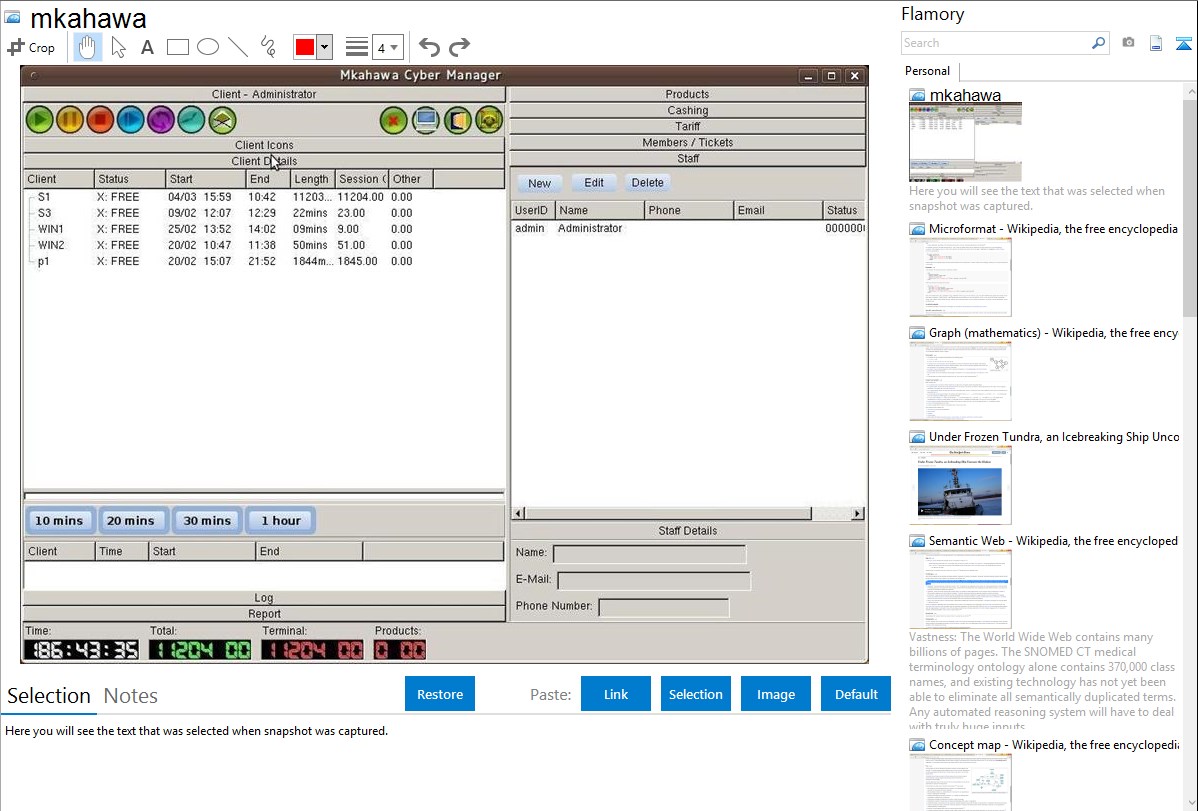This screenshot has height=811, width=1198.
Task: Select the Crop tool
Action: pyautogui.click(x=31, y=47)
